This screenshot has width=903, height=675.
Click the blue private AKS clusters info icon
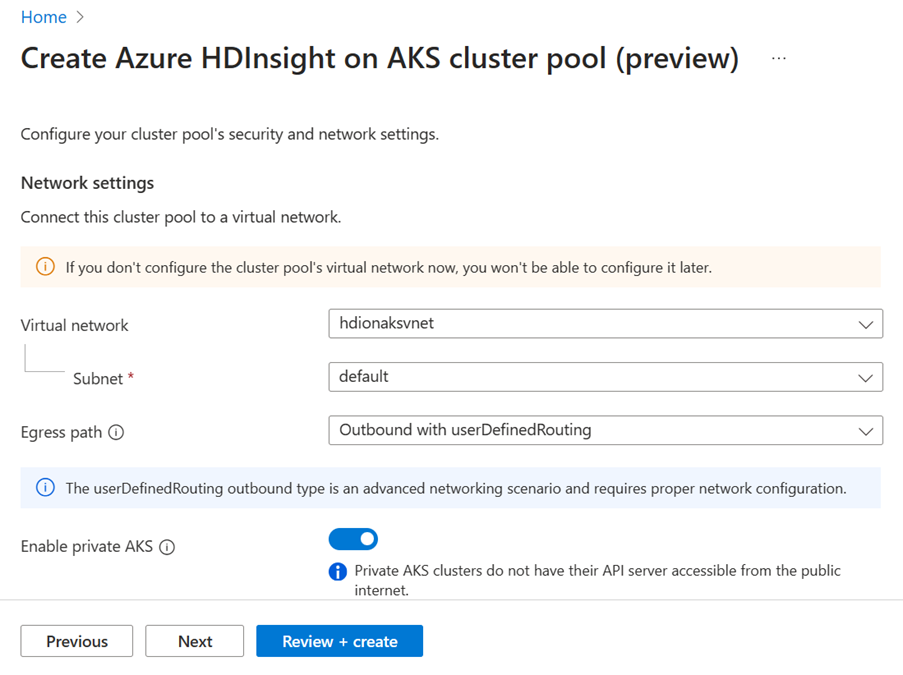338,572
